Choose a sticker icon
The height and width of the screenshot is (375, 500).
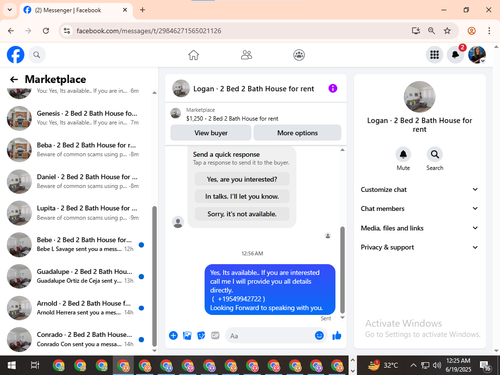(201, 335)
